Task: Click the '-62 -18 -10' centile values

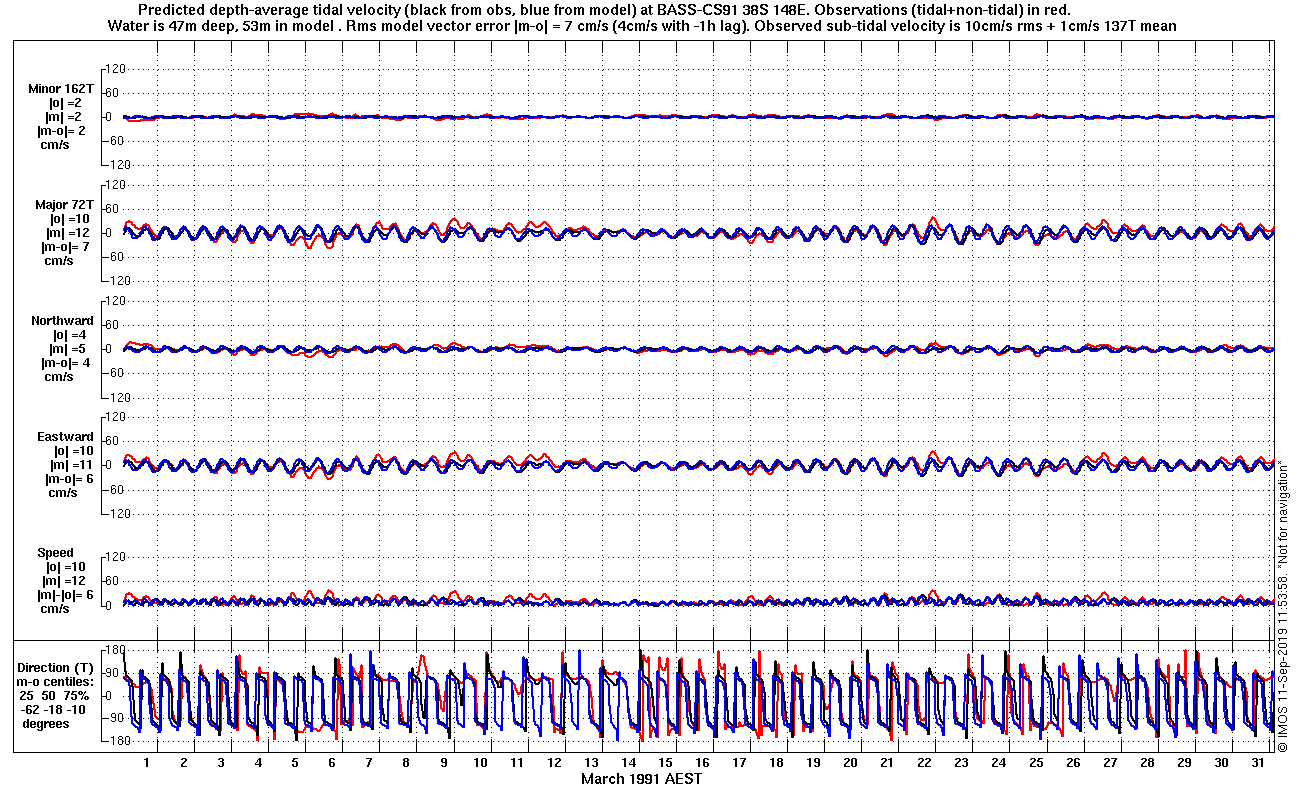Action: tap(54, 710)
